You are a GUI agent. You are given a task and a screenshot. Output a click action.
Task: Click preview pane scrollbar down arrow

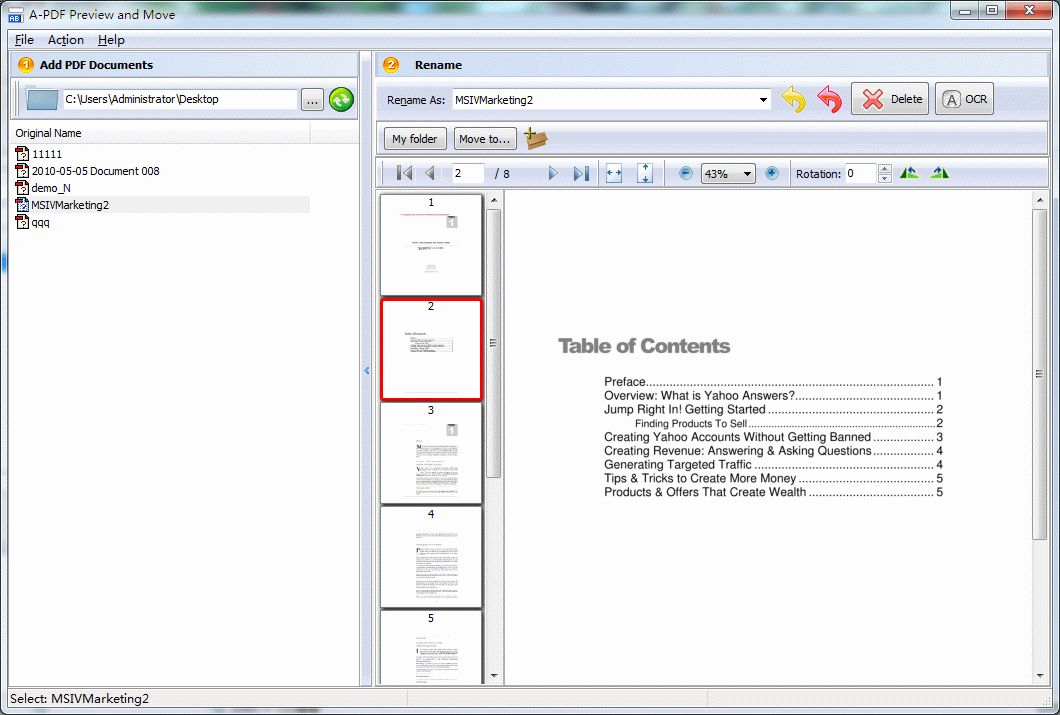[1039, 676]
